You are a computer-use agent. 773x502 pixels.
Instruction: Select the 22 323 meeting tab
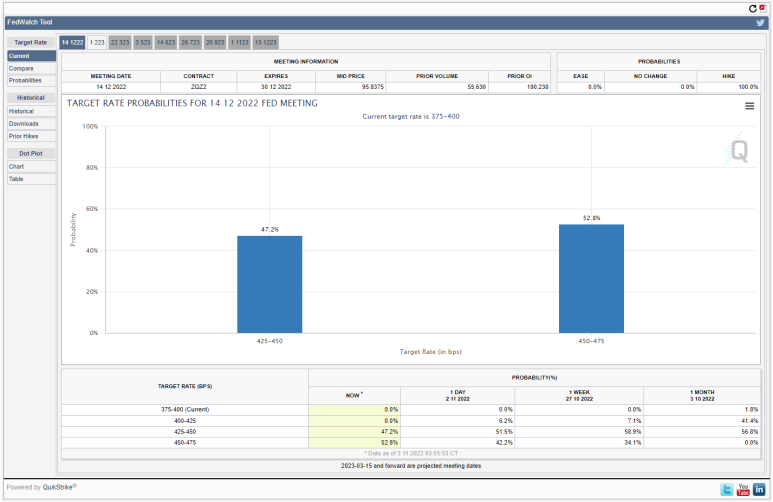(x=120, y=42)
